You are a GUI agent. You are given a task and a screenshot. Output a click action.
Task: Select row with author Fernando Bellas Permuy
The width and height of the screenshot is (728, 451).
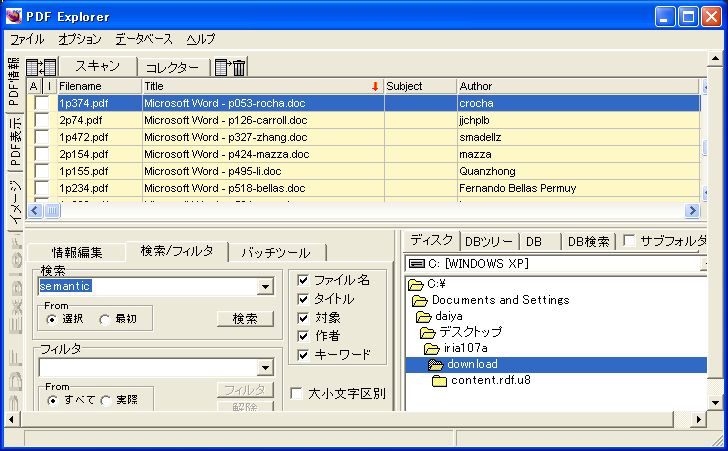pos(518,189)
